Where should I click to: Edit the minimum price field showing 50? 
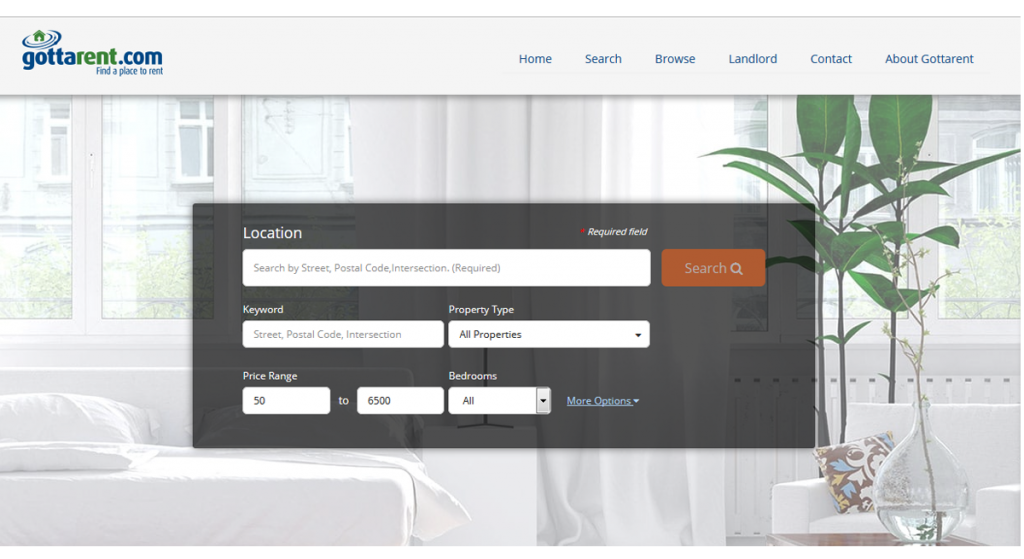click(286, 400)
